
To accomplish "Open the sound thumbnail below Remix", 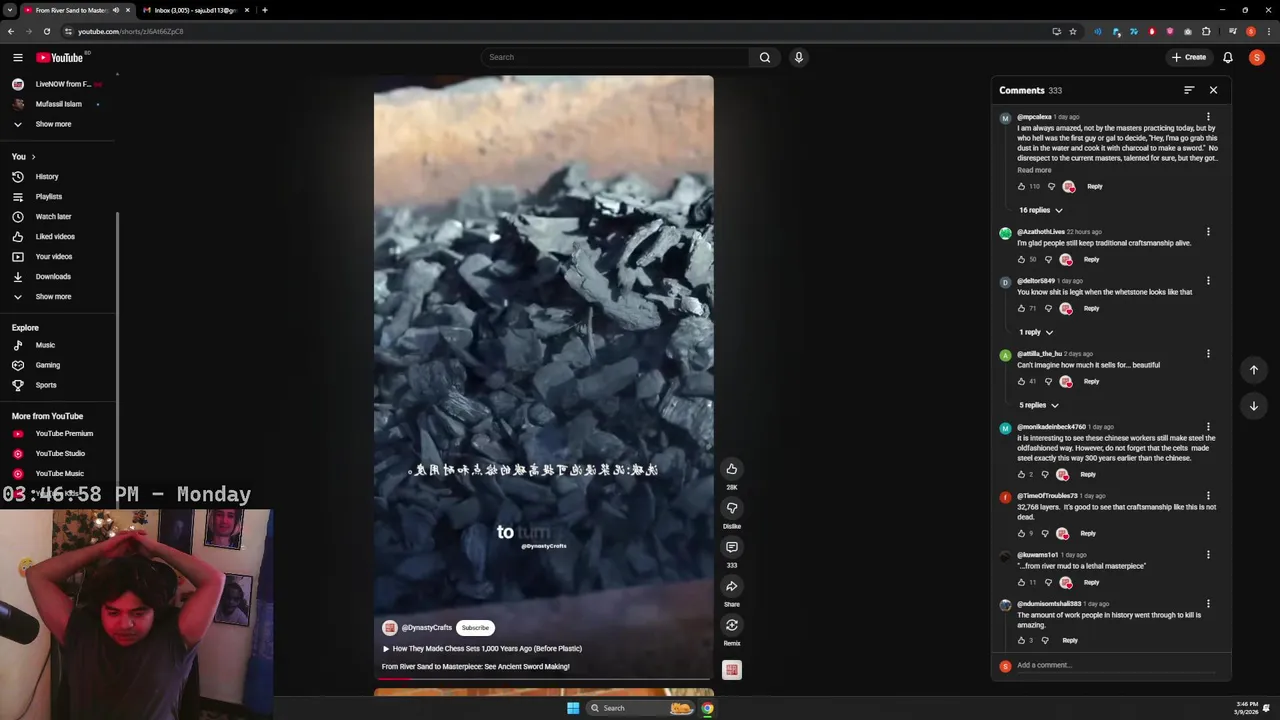I will point(732,670).
